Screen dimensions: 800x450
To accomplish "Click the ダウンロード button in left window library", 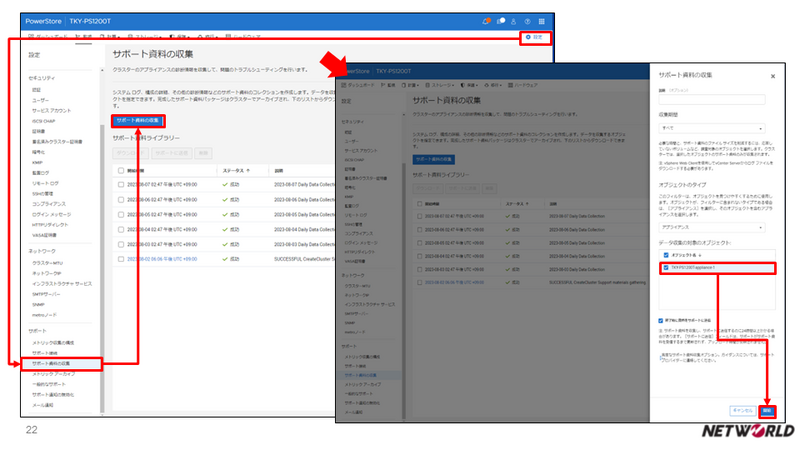I will [x=130, y=153].
